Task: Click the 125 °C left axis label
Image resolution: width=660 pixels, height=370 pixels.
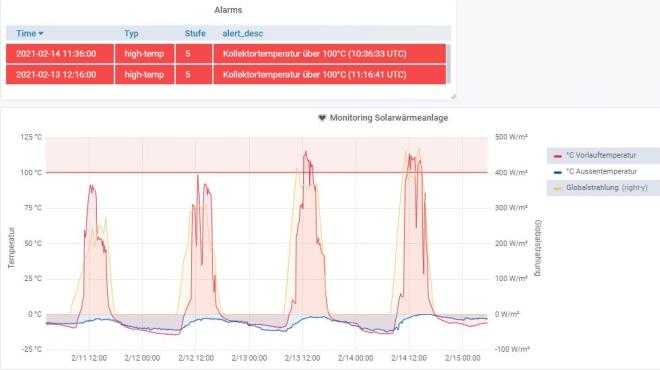Action: (31, 137)
